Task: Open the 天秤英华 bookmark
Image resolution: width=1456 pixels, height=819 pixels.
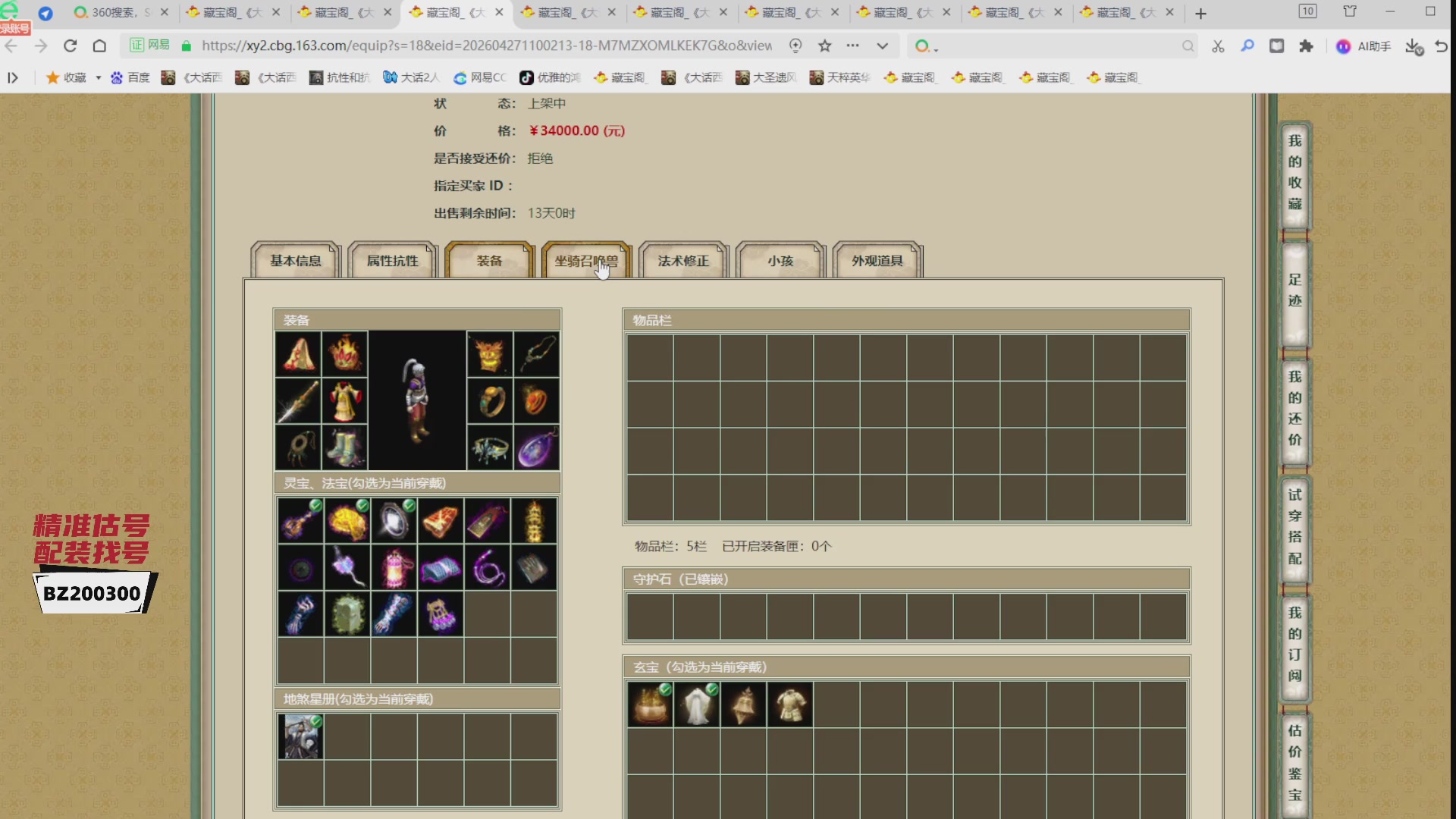Action: [x=840, y=77]
